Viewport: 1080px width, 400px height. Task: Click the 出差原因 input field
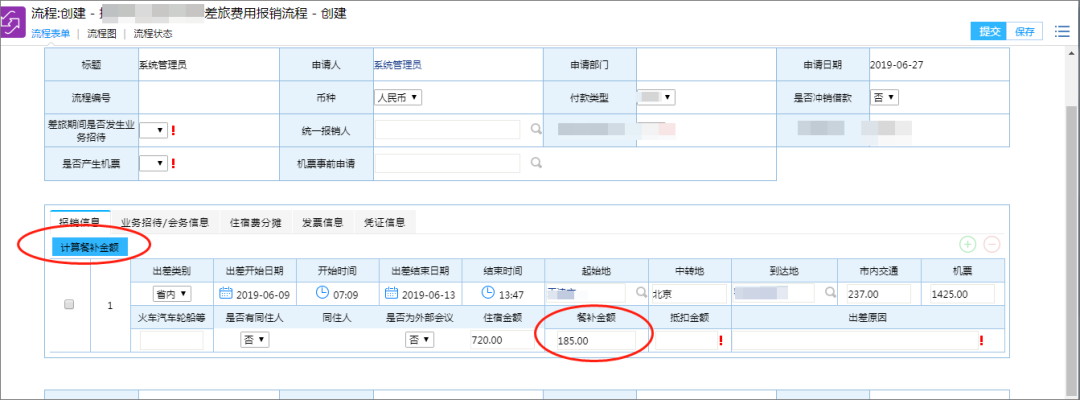(x=853, y=340)
